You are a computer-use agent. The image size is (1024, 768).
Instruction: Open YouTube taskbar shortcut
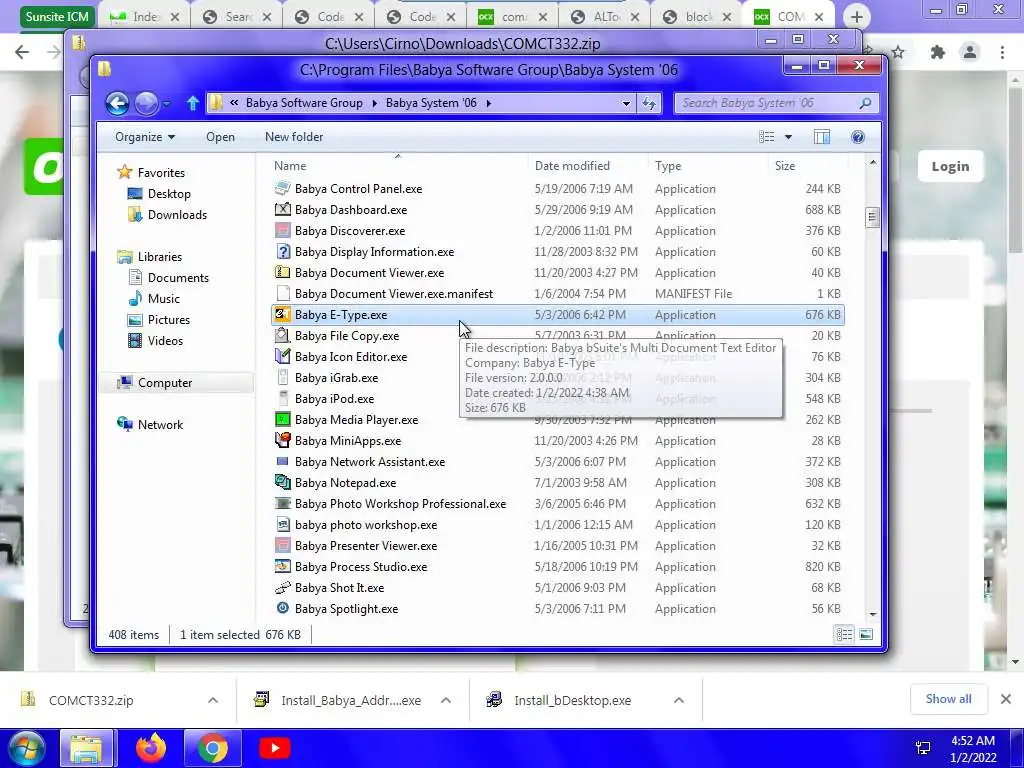[x=275, y=748]
